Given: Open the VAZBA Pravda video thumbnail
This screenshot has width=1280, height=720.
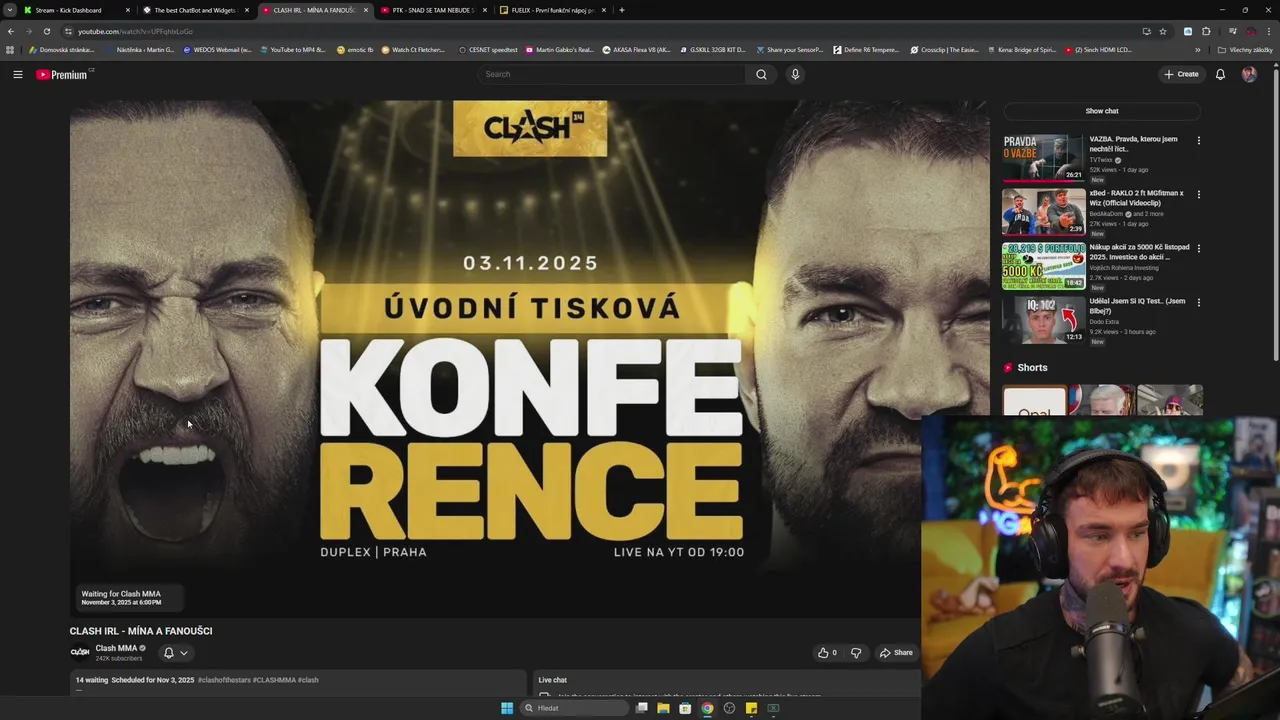Looking at the screenshot, I should click(1044, 158).
